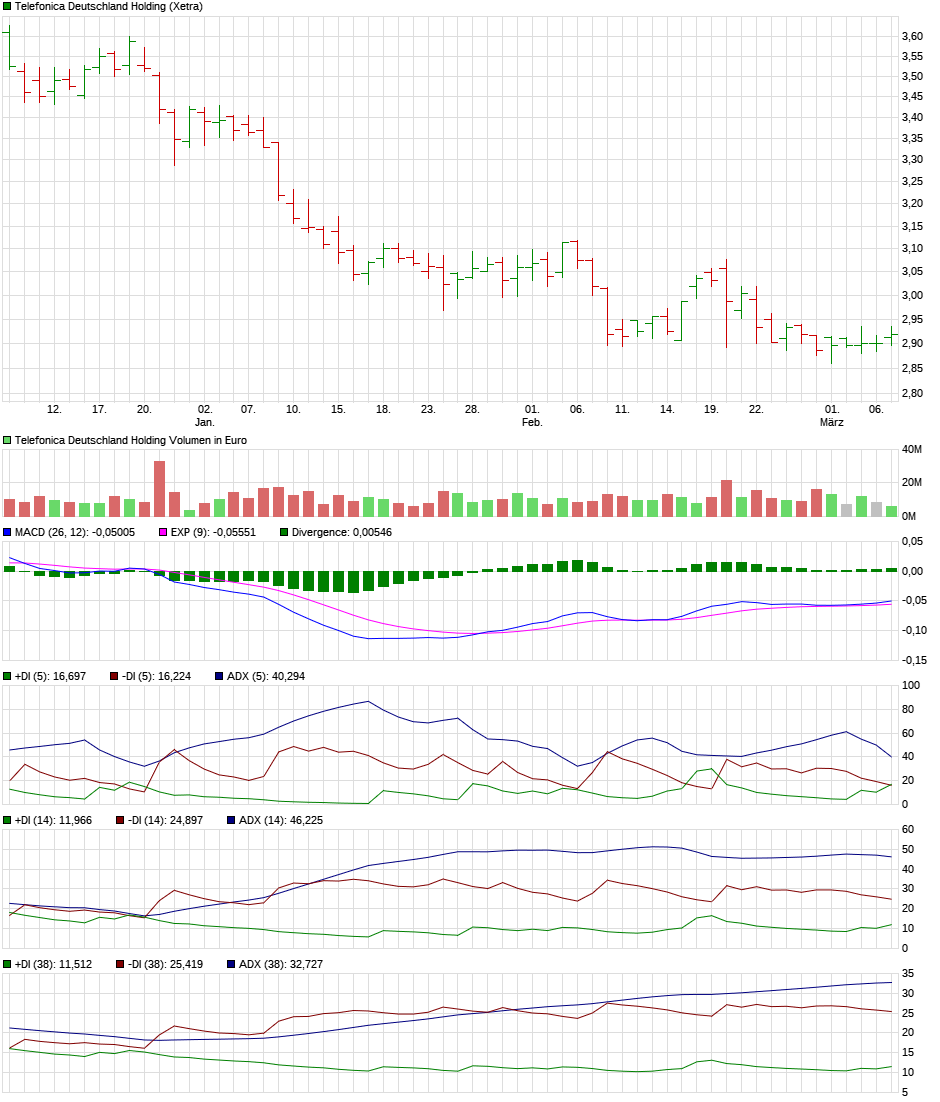Image resolution: width=940 pixels, height=1102 pixels.
Task: Click the green legend square for Telefonica Deutschland Holding (Xetra)
Action: pyautogui.click(x=6, y=7)
